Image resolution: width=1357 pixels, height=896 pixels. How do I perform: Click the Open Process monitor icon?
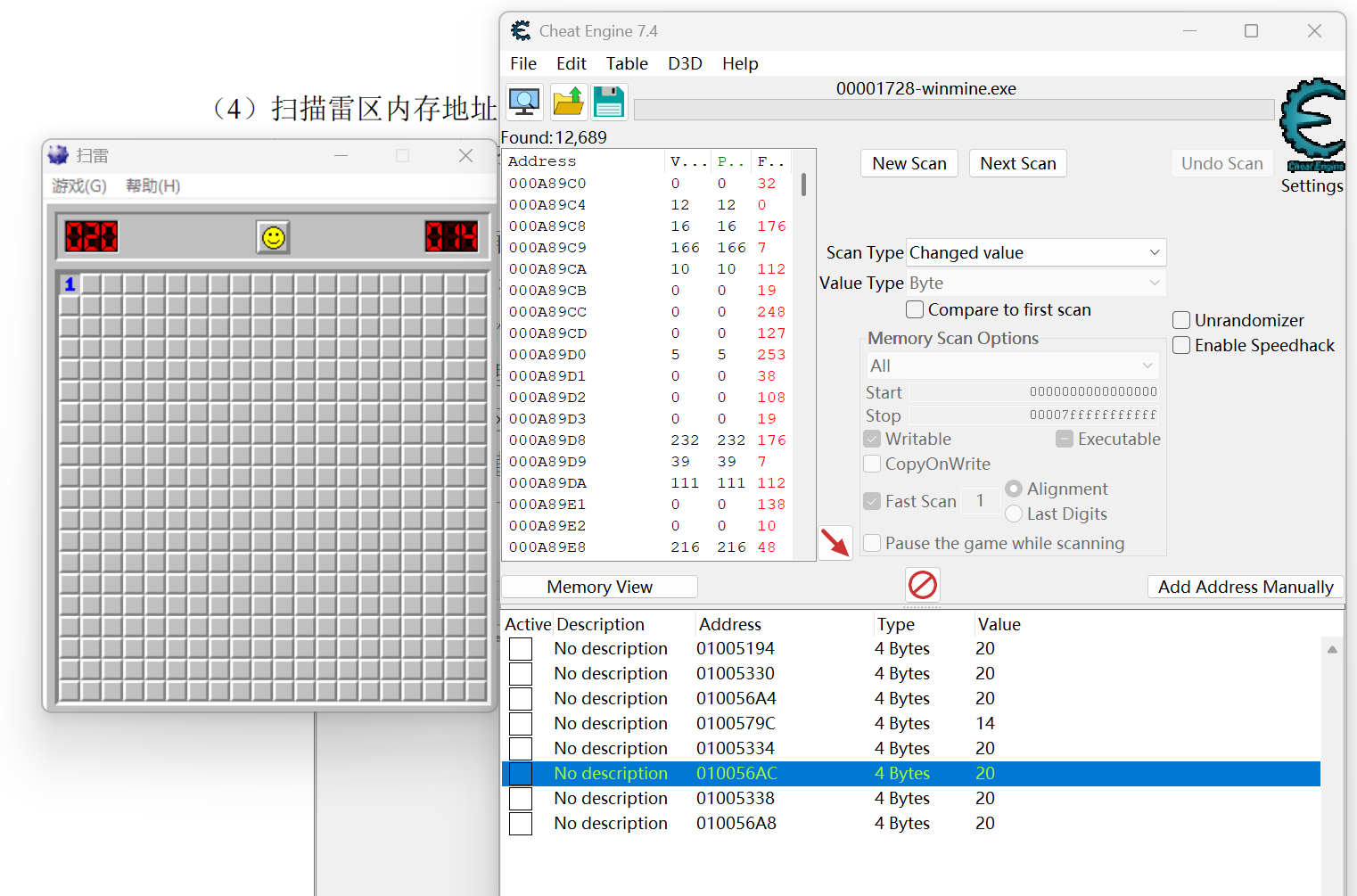[x=524, y=102]
